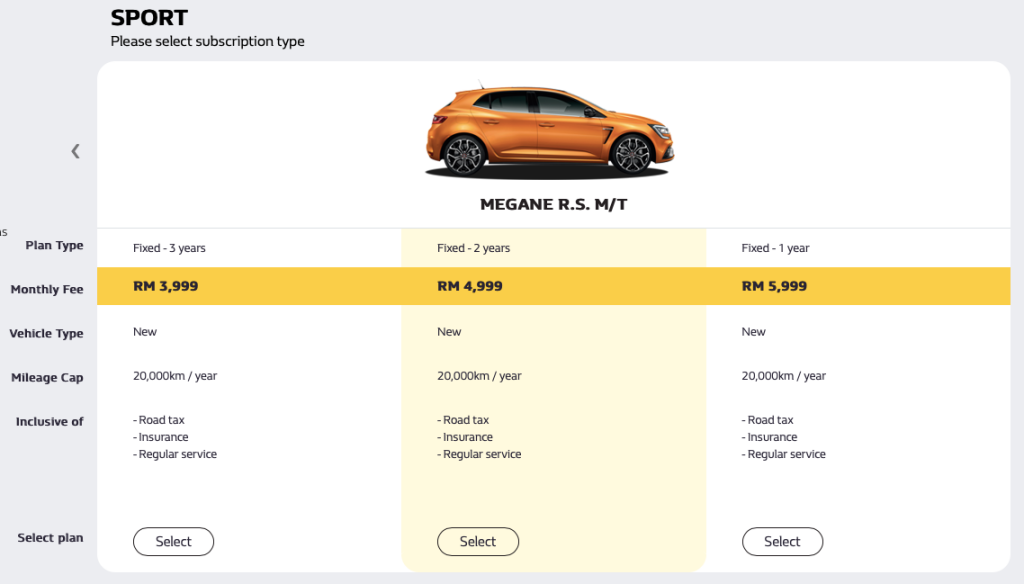Click the RM 5,999 monthly fee
This screenshot has height=584, width=1024.
point(774,286)
